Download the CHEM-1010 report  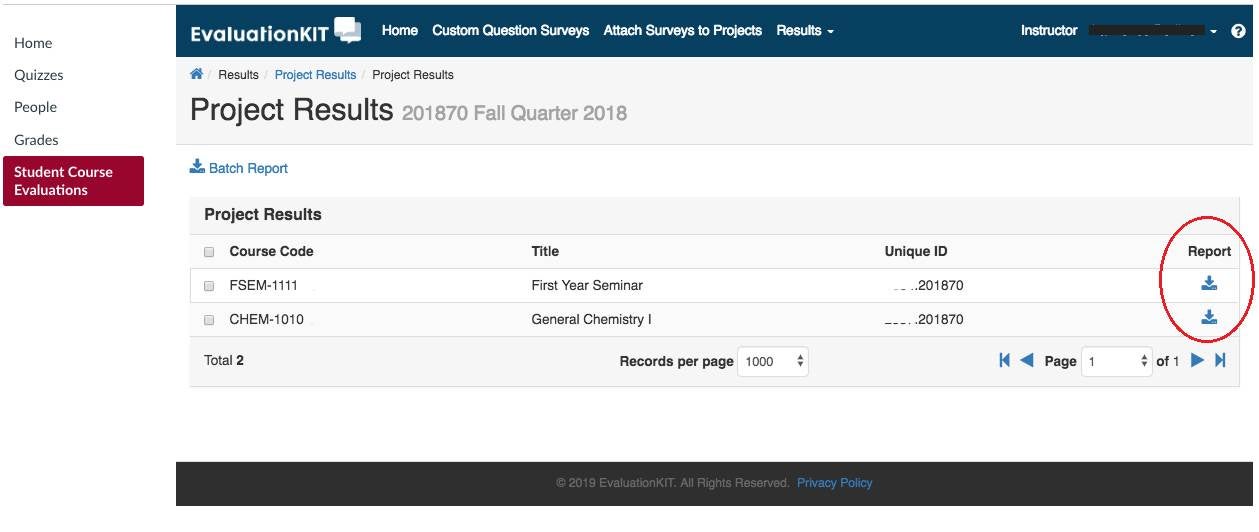(x=1209, y=318)
